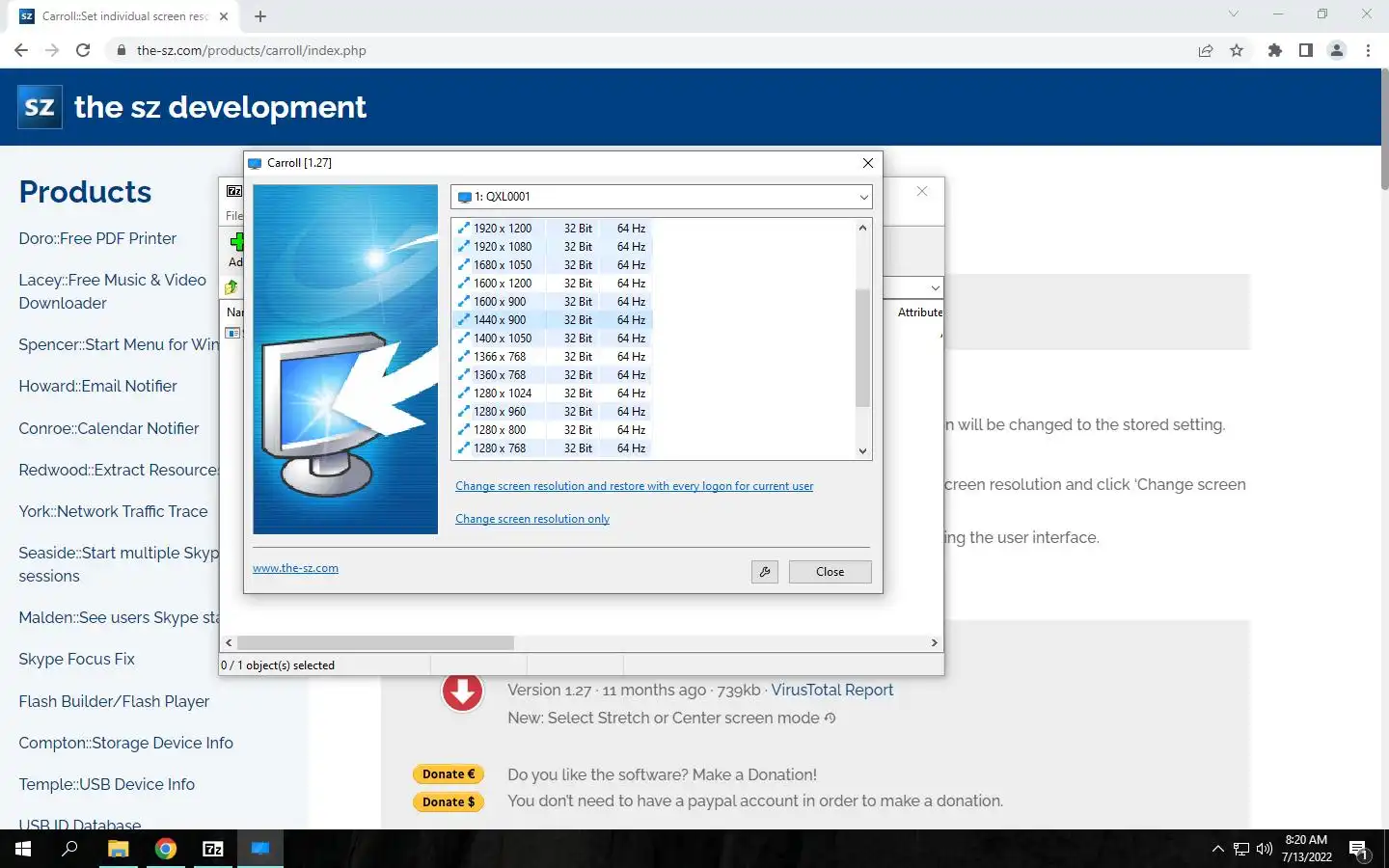Click the browser Back arrow
Screen dimensions: 1389x868
tap(21, 50)
